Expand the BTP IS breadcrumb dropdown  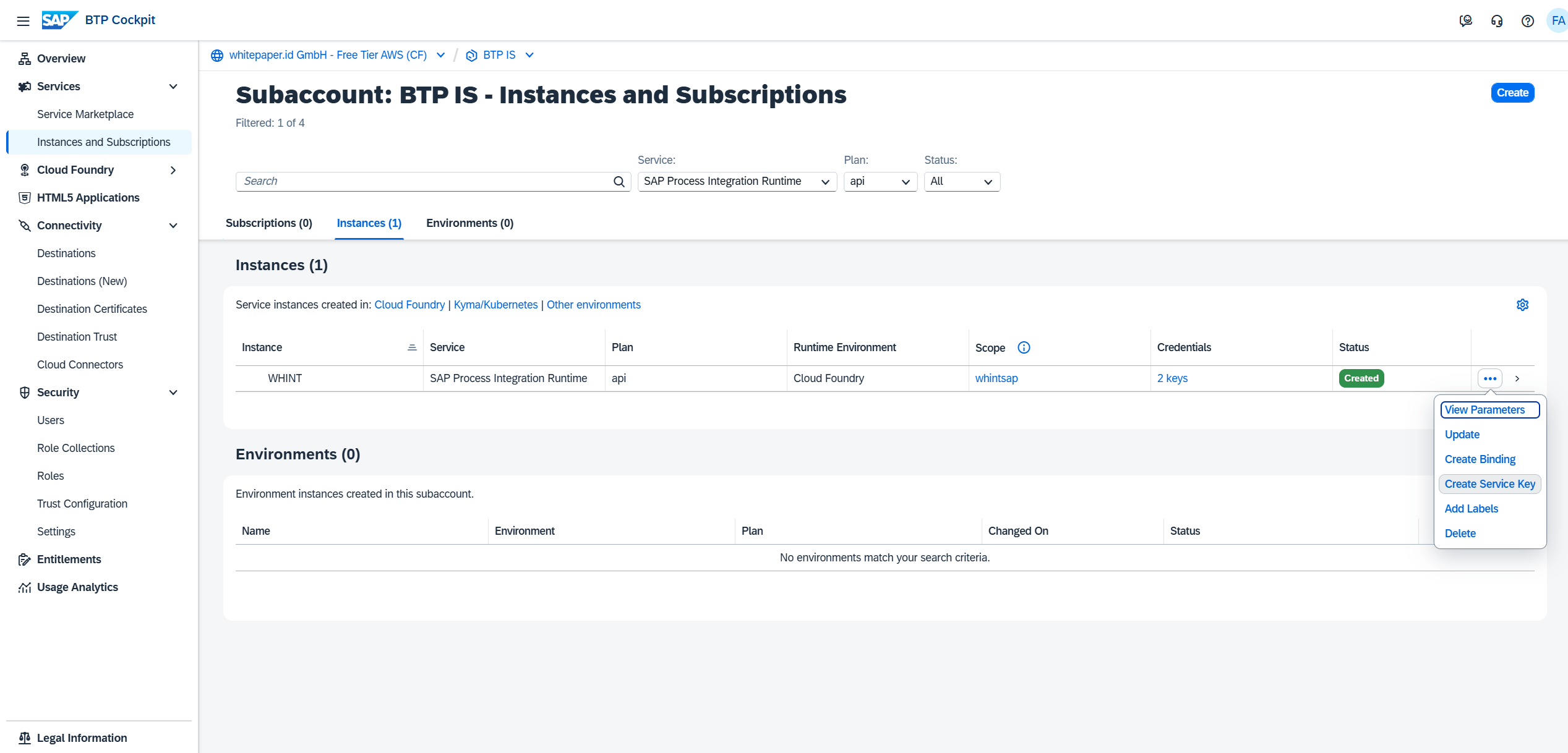pos(529,55)
